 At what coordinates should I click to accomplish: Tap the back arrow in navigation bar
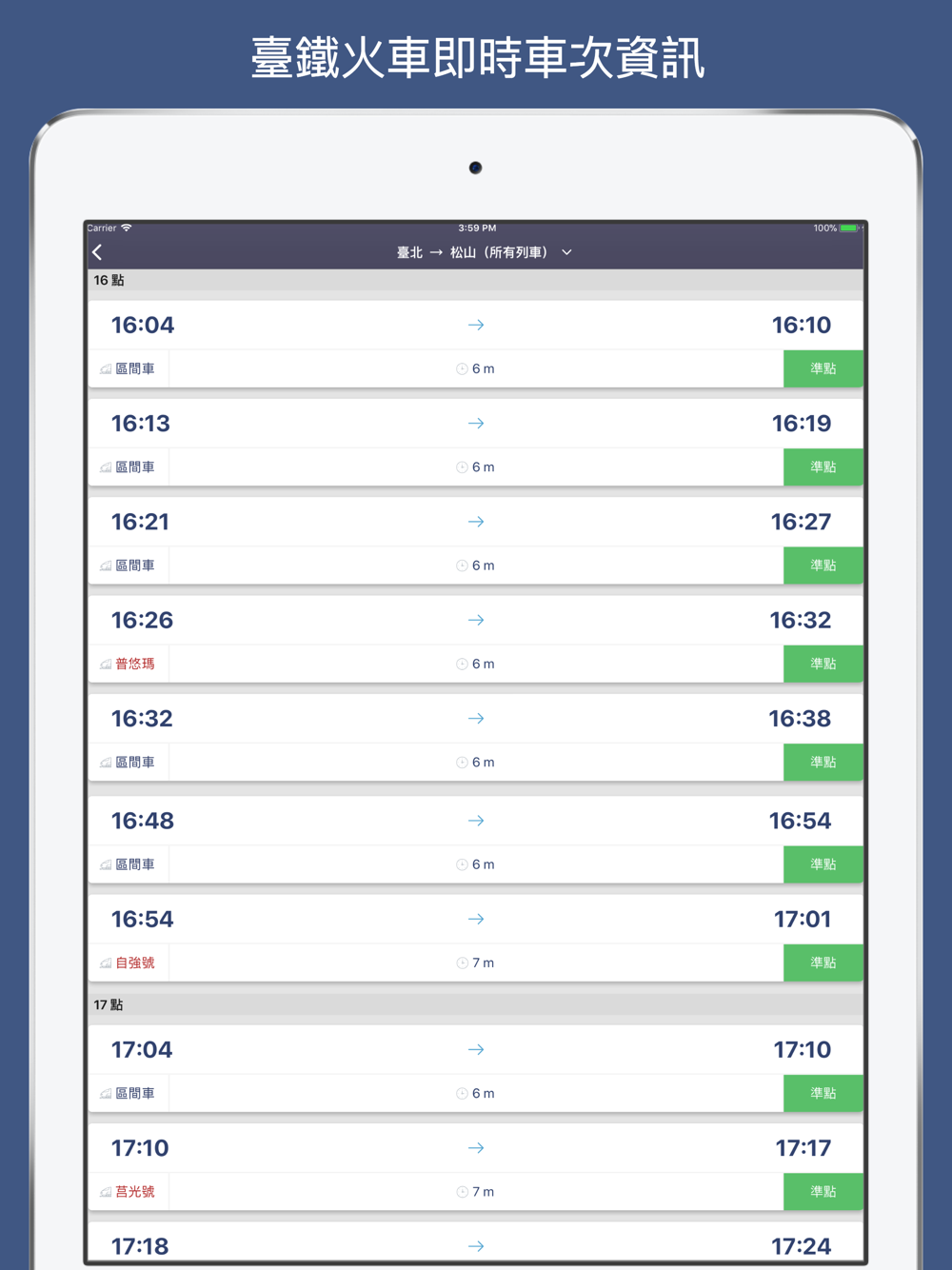[98, 252]
